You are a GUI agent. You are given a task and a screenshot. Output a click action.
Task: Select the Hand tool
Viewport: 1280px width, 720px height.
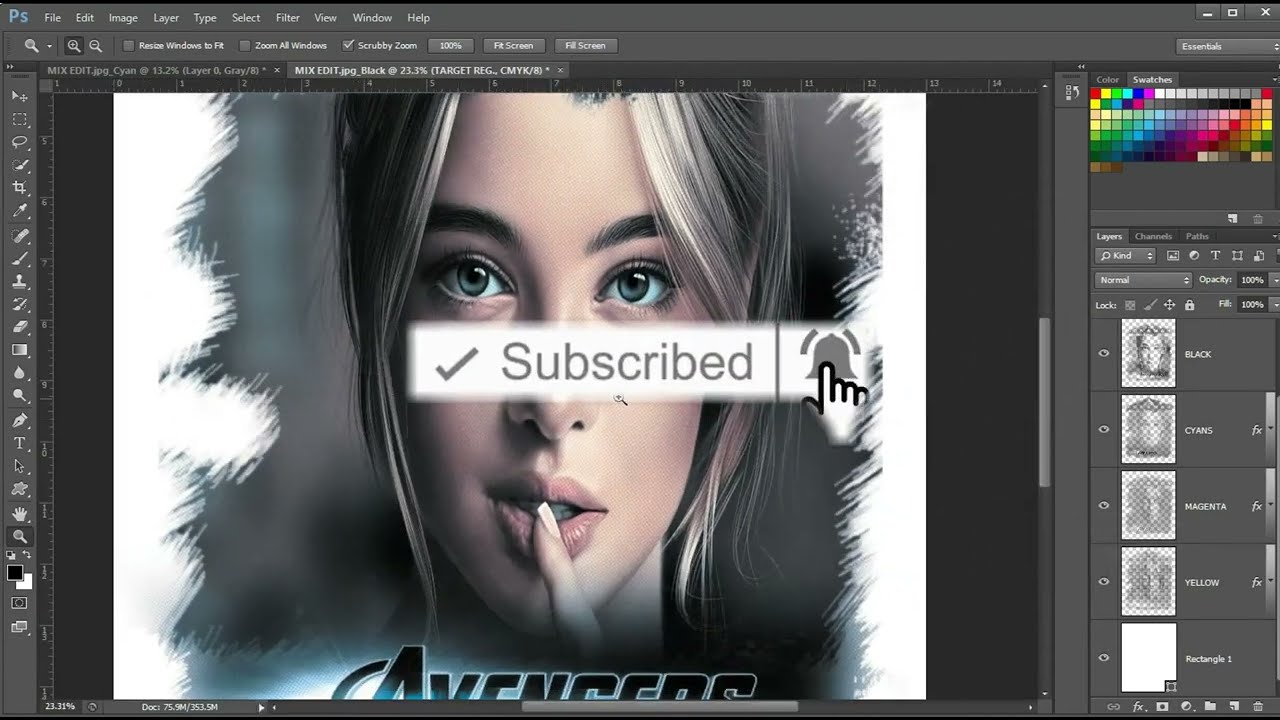pos(19,513)
